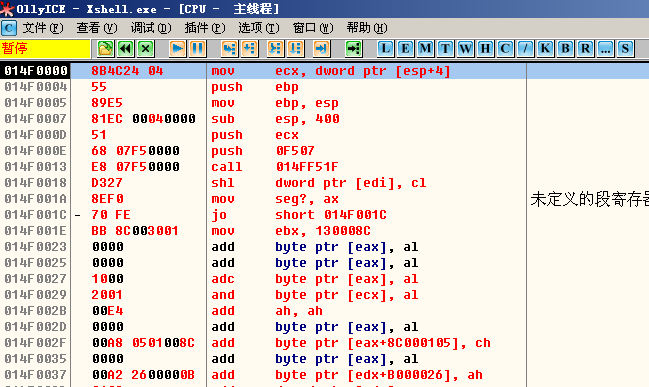Viewport: 649px width, 387px height.
Task: Click the 未定义的段寄存器 comment
Action: (589, 199)
